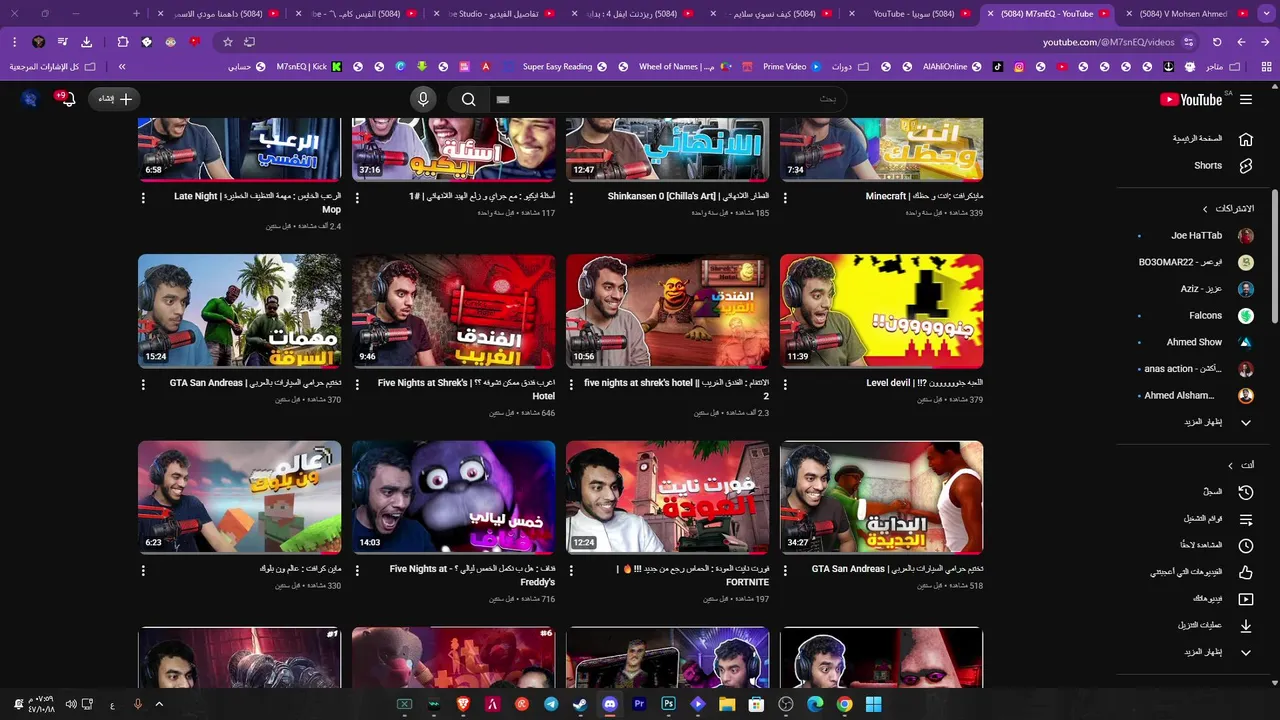Open the GTA San Andreas 34:27 thumbnail
This screenshot has height=720, width=1280.
pos(882,497)
